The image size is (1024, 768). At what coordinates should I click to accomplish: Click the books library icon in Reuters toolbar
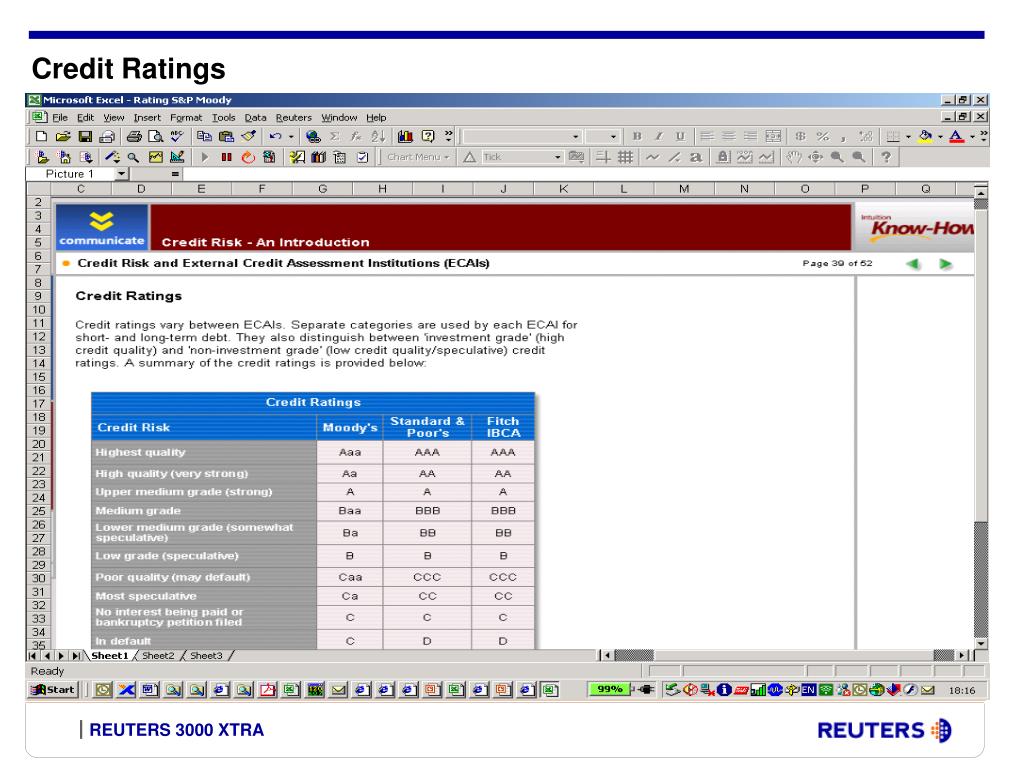point(319,157)
